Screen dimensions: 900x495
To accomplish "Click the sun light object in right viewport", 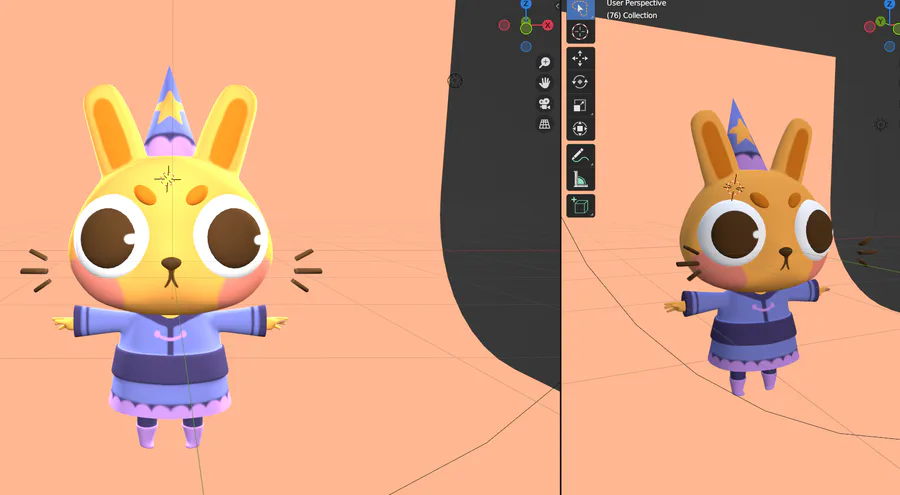I will point(880,124).
